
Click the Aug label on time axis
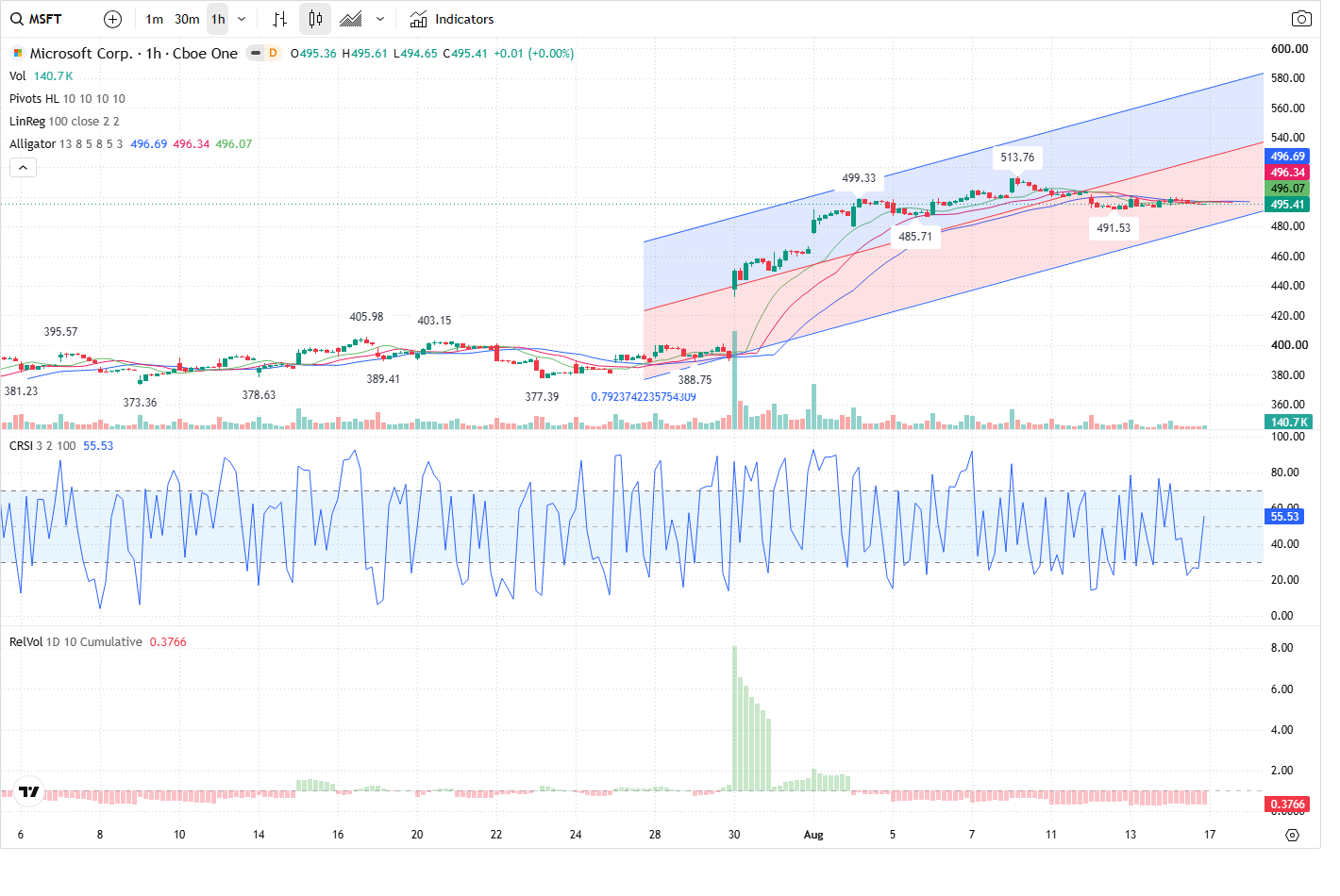(x=813, y=835)
